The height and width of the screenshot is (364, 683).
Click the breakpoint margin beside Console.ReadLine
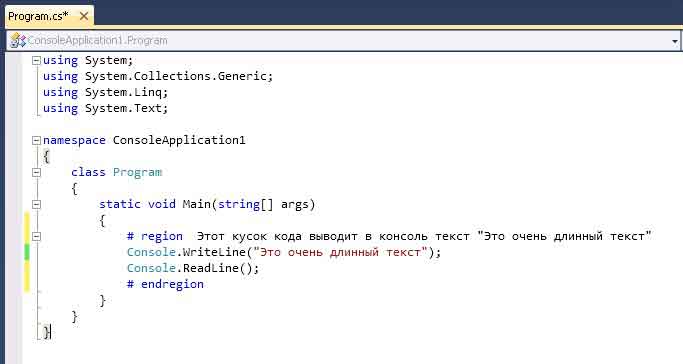pyautogui.click(x=13, y=268)
